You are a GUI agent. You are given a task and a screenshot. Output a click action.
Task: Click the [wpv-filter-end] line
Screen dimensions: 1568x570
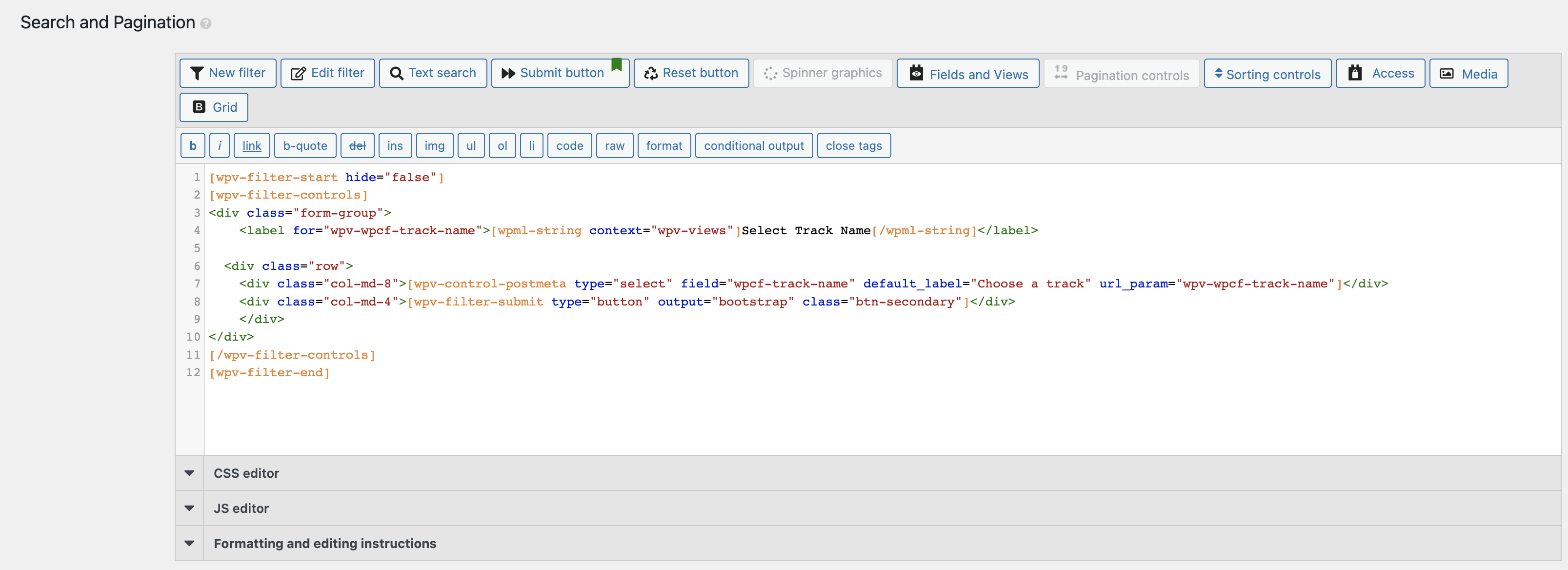[x=270, y=373]
